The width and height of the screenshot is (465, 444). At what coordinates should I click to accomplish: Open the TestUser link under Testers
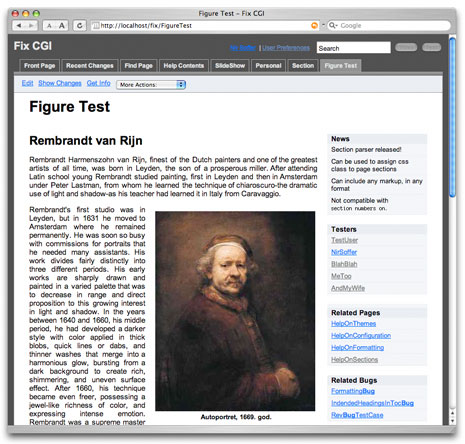point(344,240)
